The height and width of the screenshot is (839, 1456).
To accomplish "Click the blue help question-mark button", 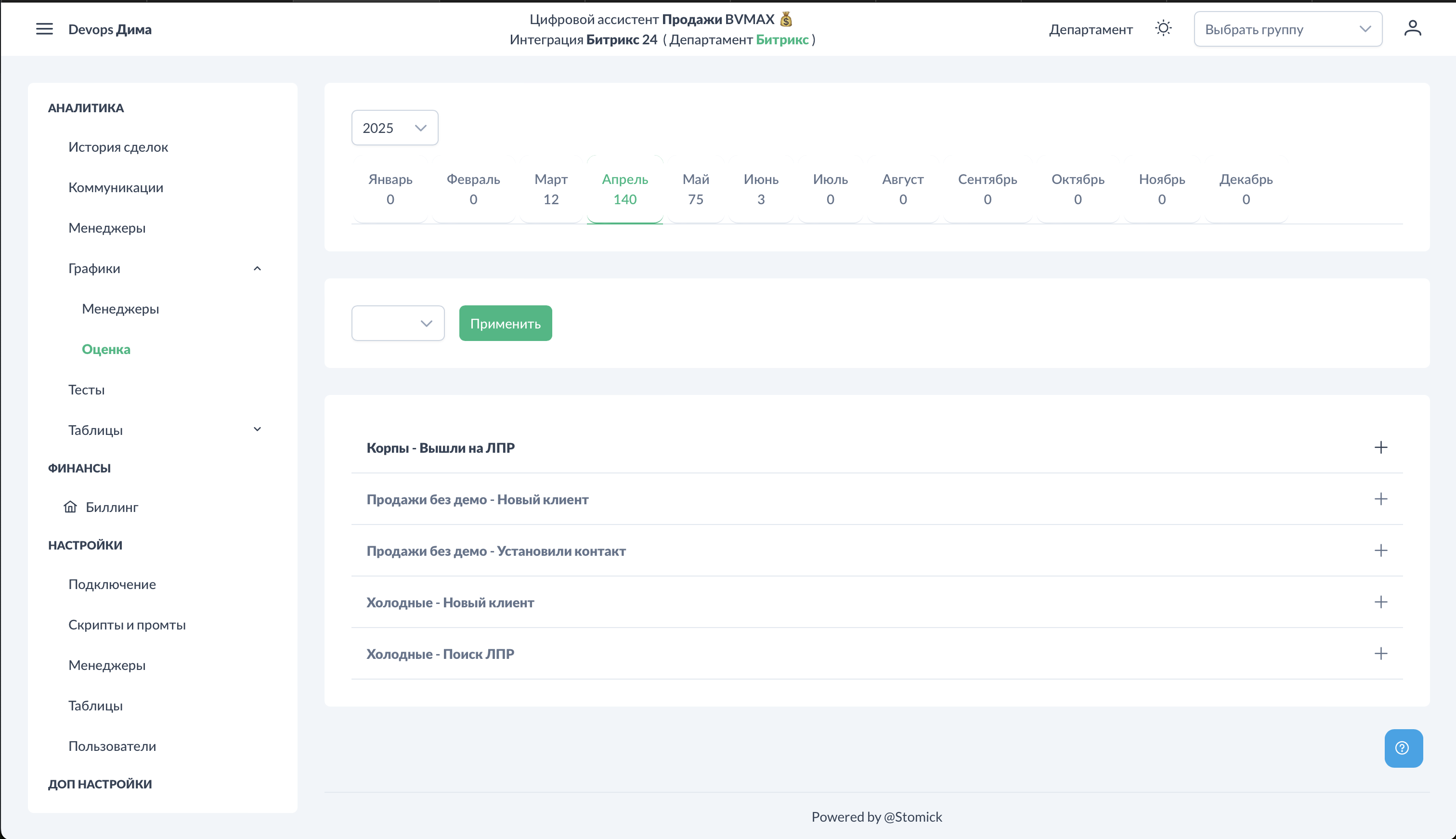I will point(1403,748).
